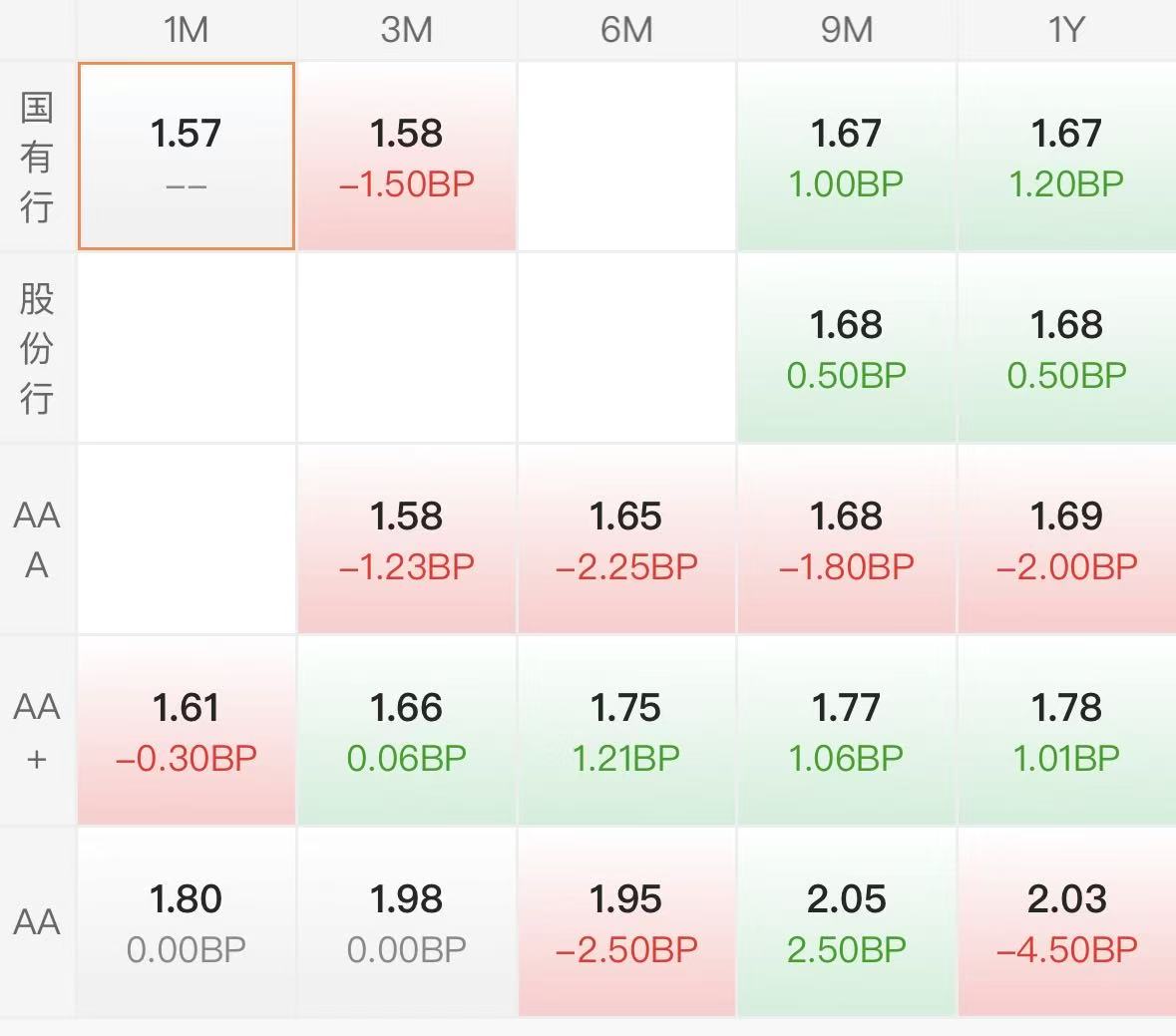
Task: Select the AAA rating row label
Action: point(37,539)
